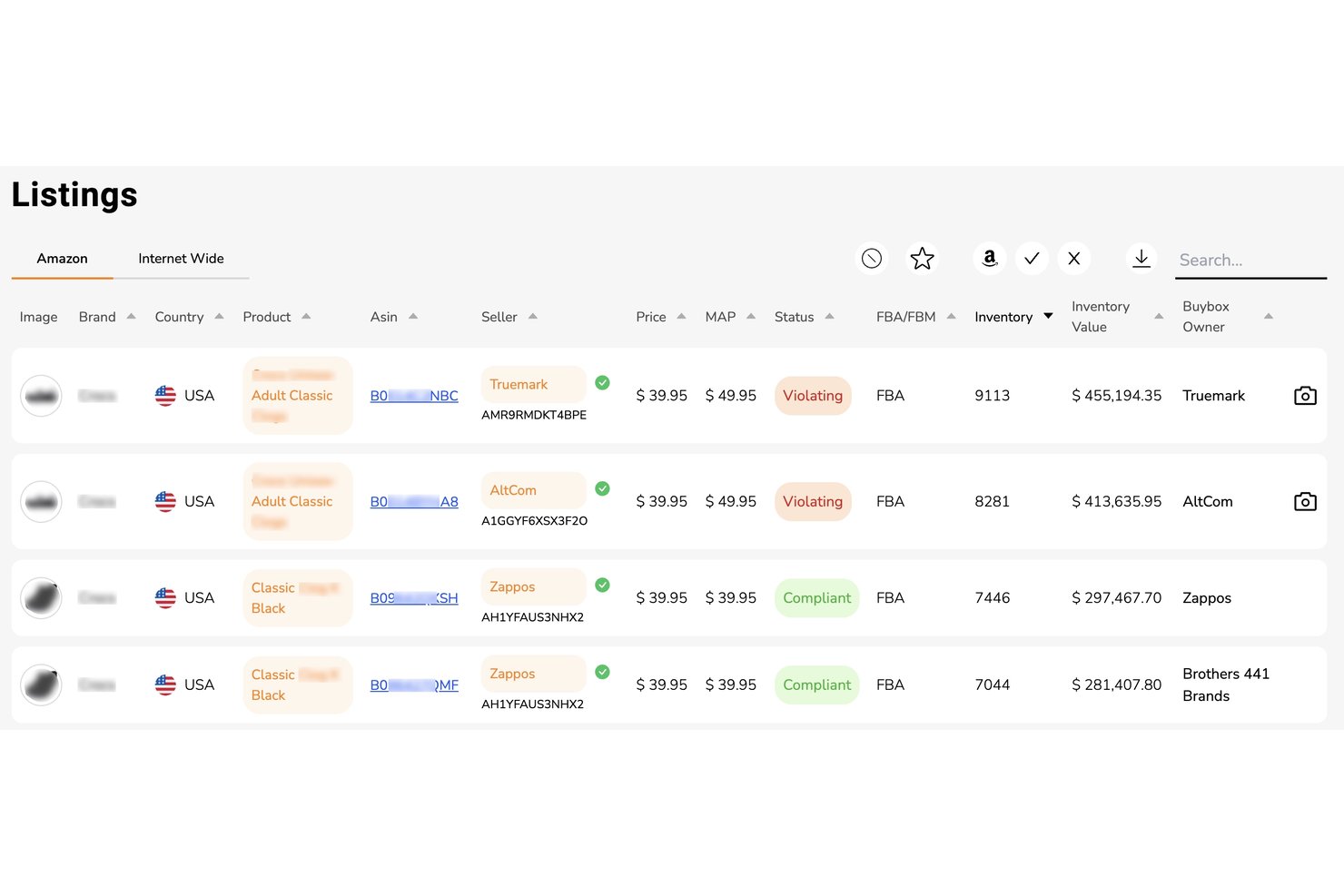Click buybox owner Brothers 441 Brands

tap(1226, 684)
